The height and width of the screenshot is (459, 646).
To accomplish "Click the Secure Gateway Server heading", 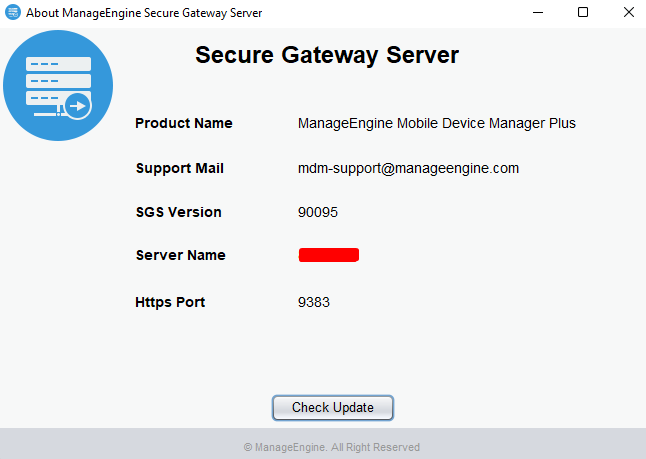I will pyautogui.click(x=327, y=55).
